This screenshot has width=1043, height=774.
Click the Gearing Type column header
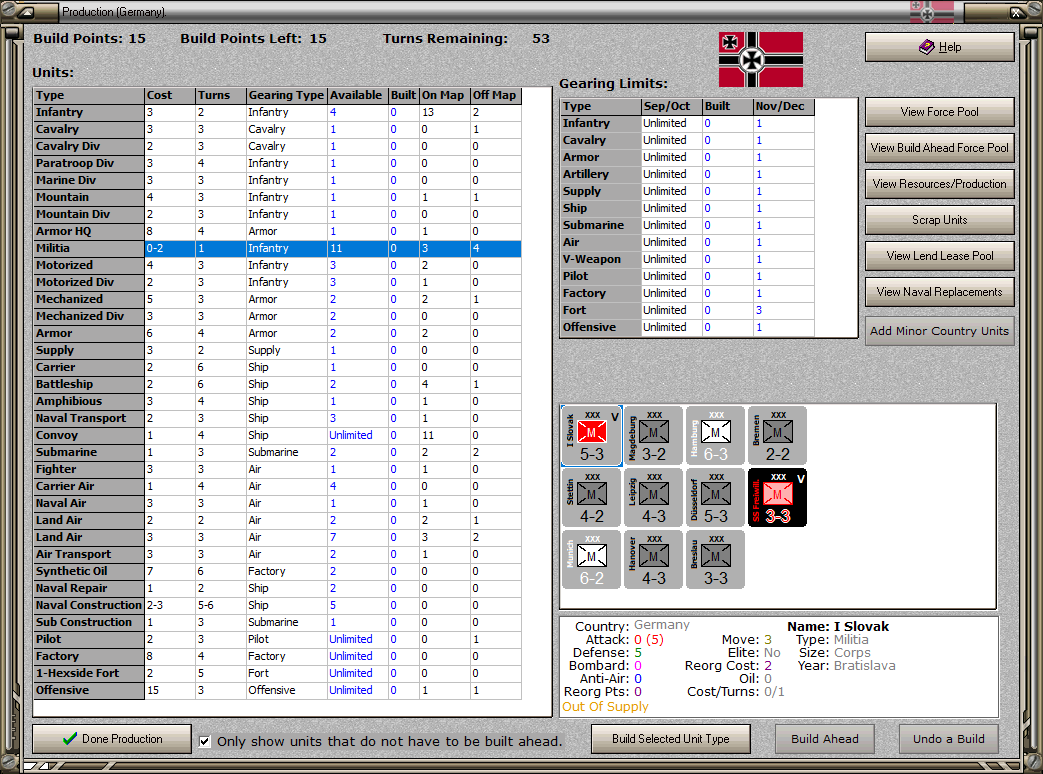[x=287, y=96]
